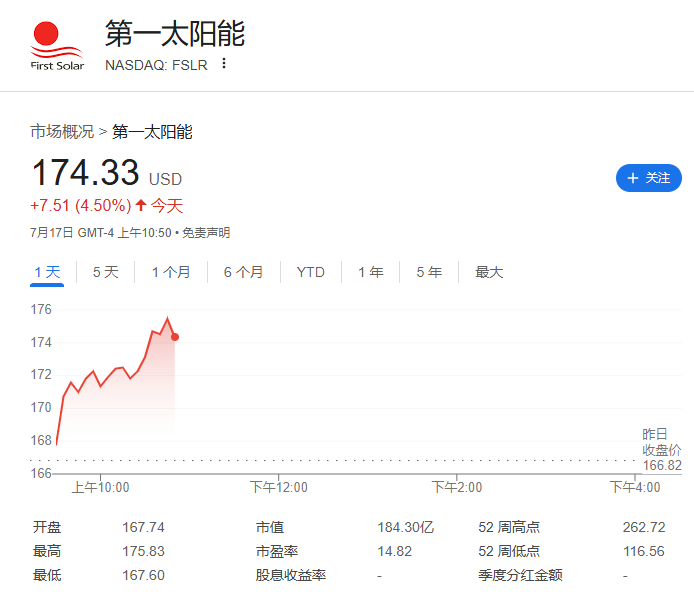694x600 pixels.
Task: Click the 第一太阳能 breadcrumb text
Action: pos(152,132)
